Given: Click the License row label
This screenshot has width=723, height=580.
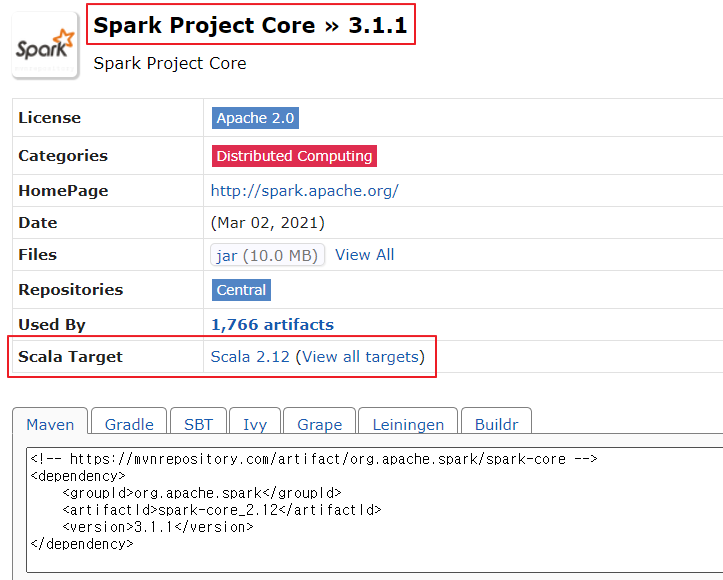Looking at the screenshot, I should (x=49, y=118).
